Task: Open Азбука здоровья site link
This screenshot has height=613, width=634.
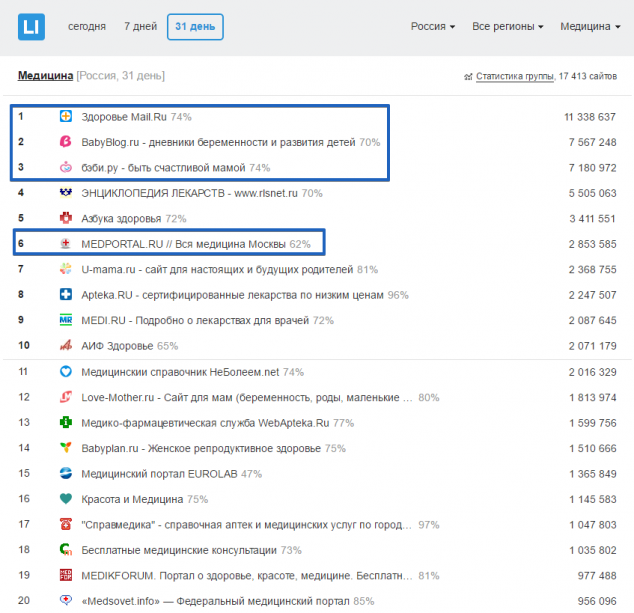Action: pyautogui.click(x=121, y=219)
